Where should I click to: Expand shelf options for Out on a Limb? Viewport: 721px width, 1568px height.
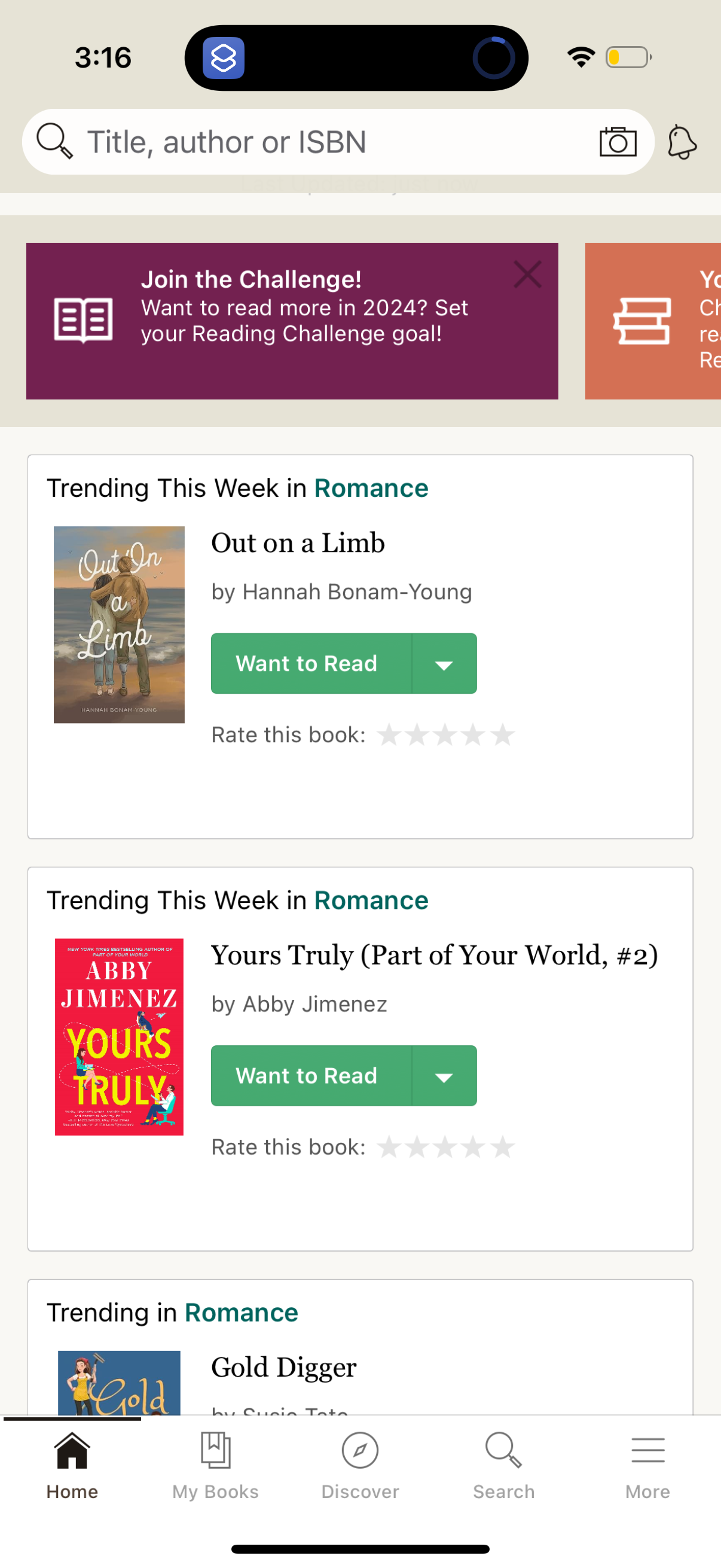pos(444,663)
